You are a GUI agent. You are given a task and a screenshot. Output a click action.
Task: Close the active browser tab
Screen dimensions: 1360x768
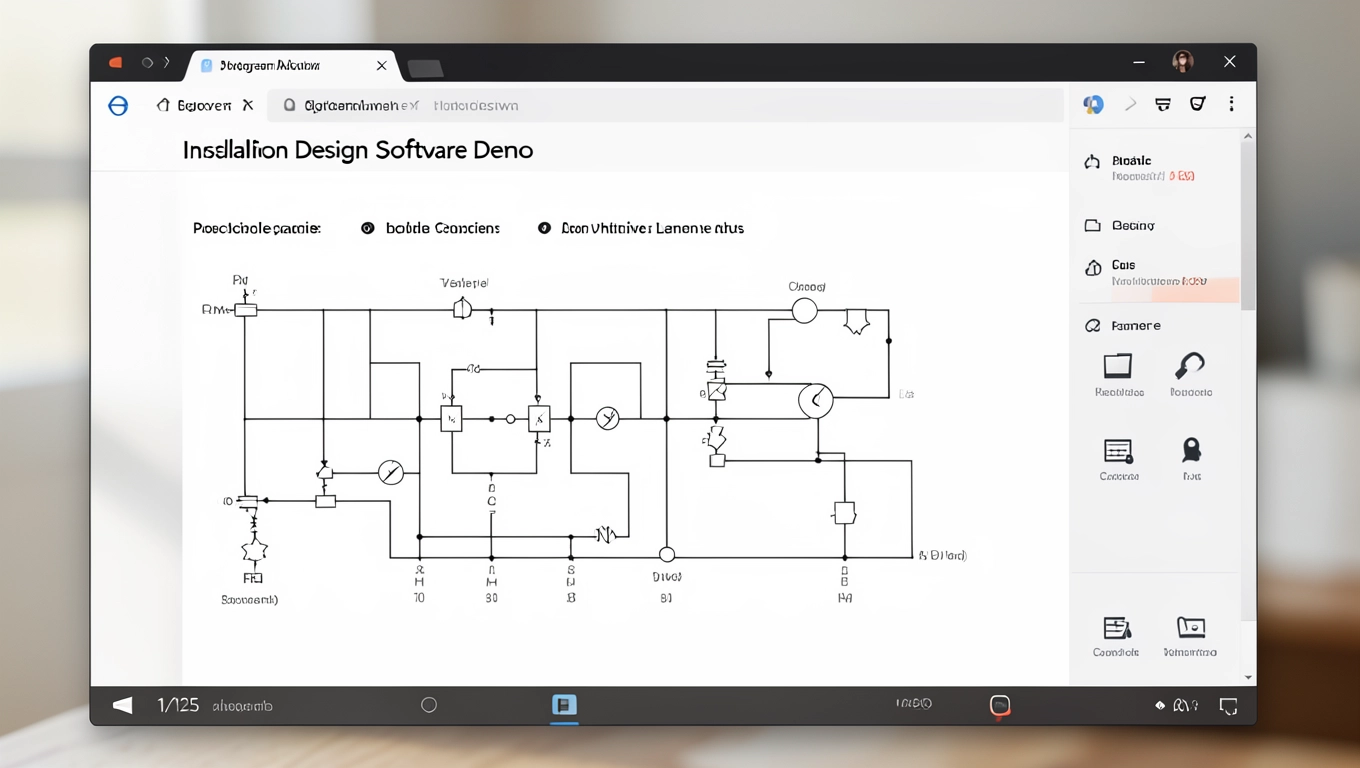click(381, 66)
